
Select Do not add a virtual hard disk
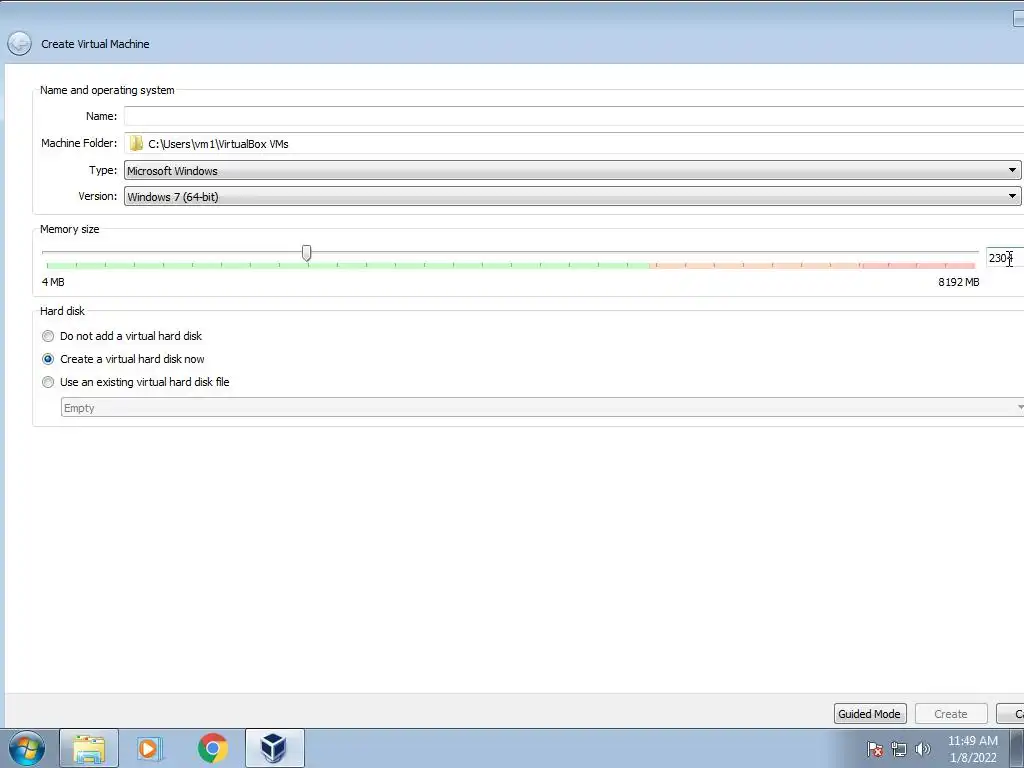click(x=122, y=336)
